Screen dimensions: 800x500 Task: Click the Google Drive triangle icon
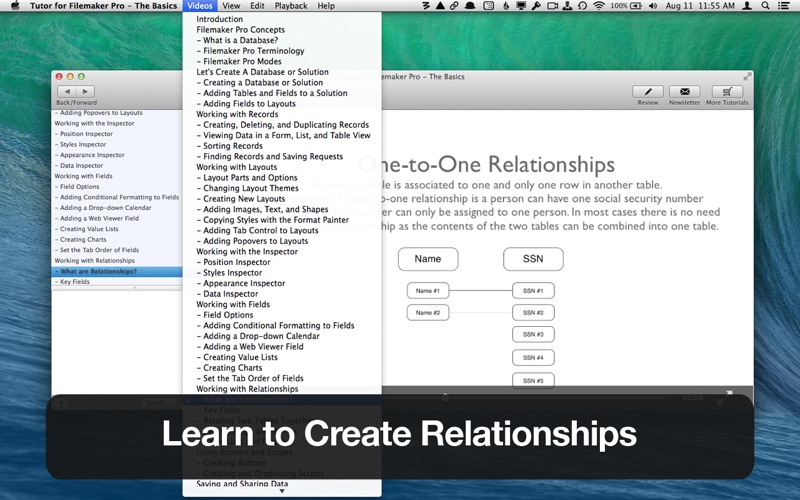(440, 6)
